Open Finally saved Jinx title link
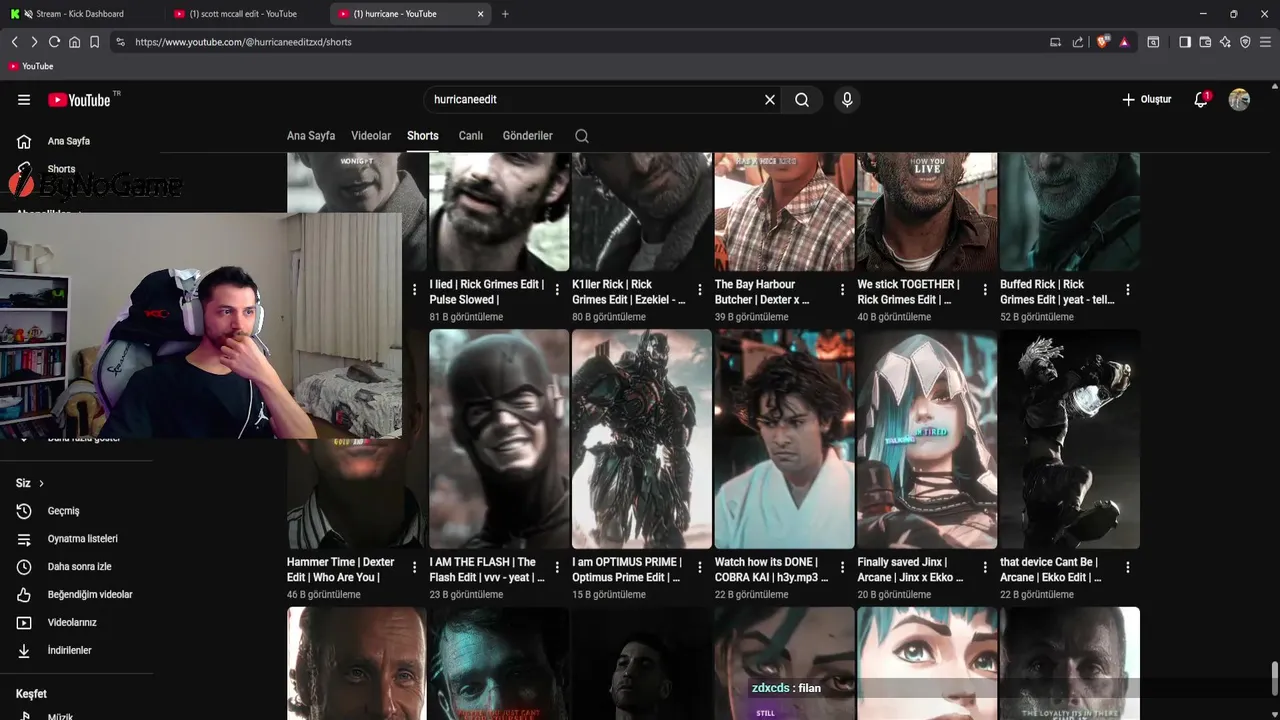 pos(910,569)
